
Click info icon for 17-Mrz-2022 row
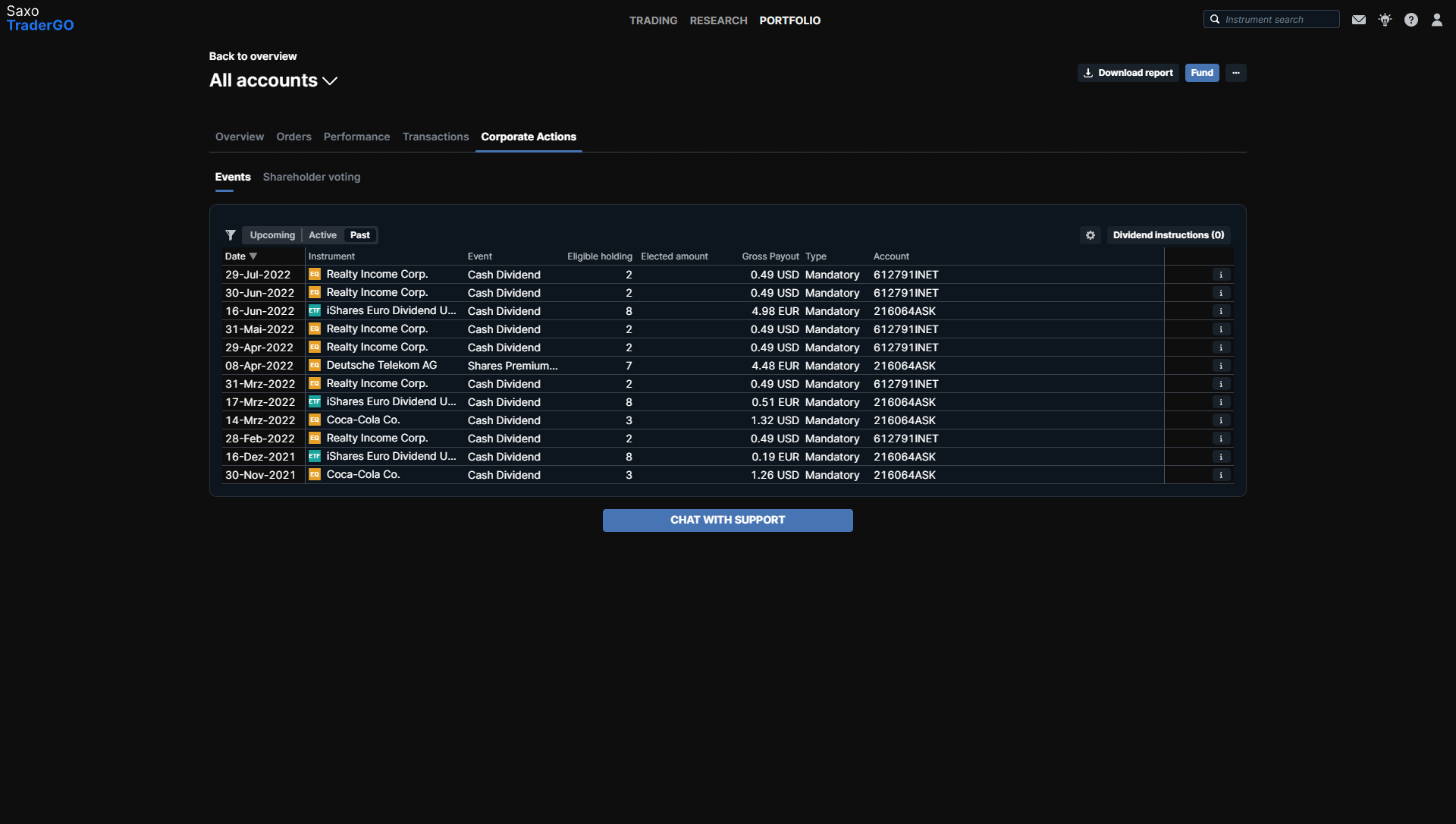pyautogui.click(x=1221, y=402)
